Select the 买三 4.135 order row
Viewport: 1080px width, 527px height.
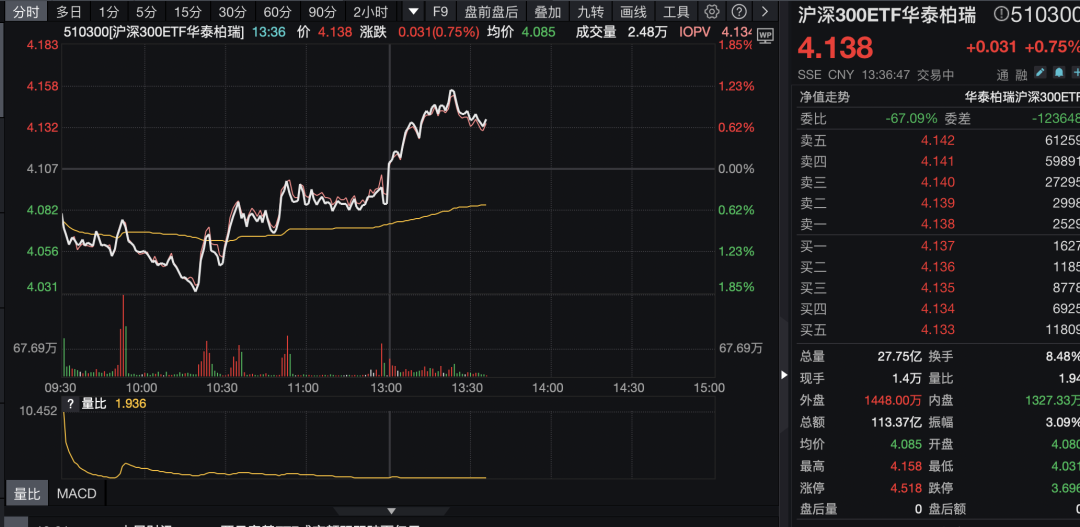click(x=939, y=288)
